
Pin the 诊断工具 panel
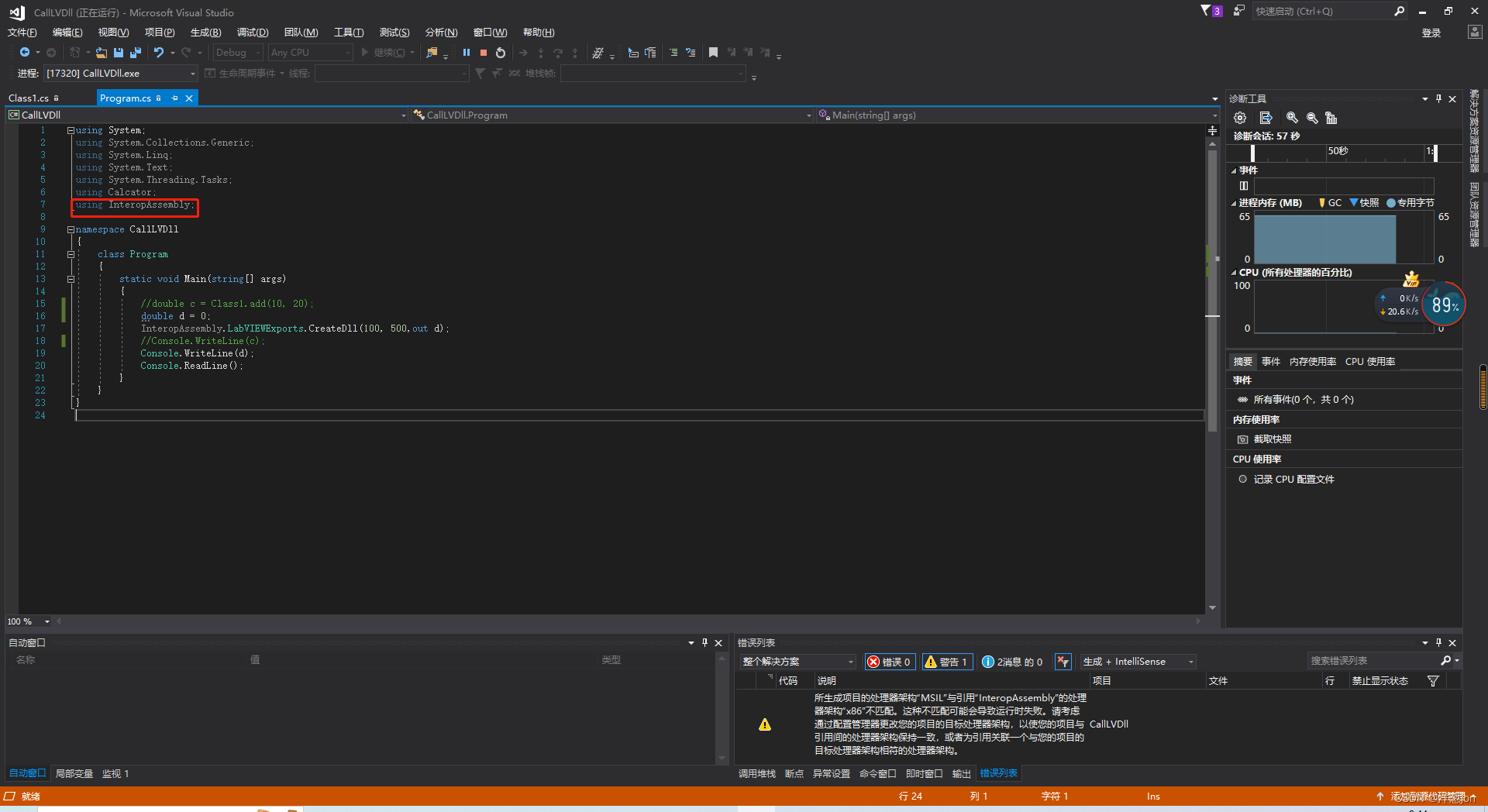tap(1439, 98)
